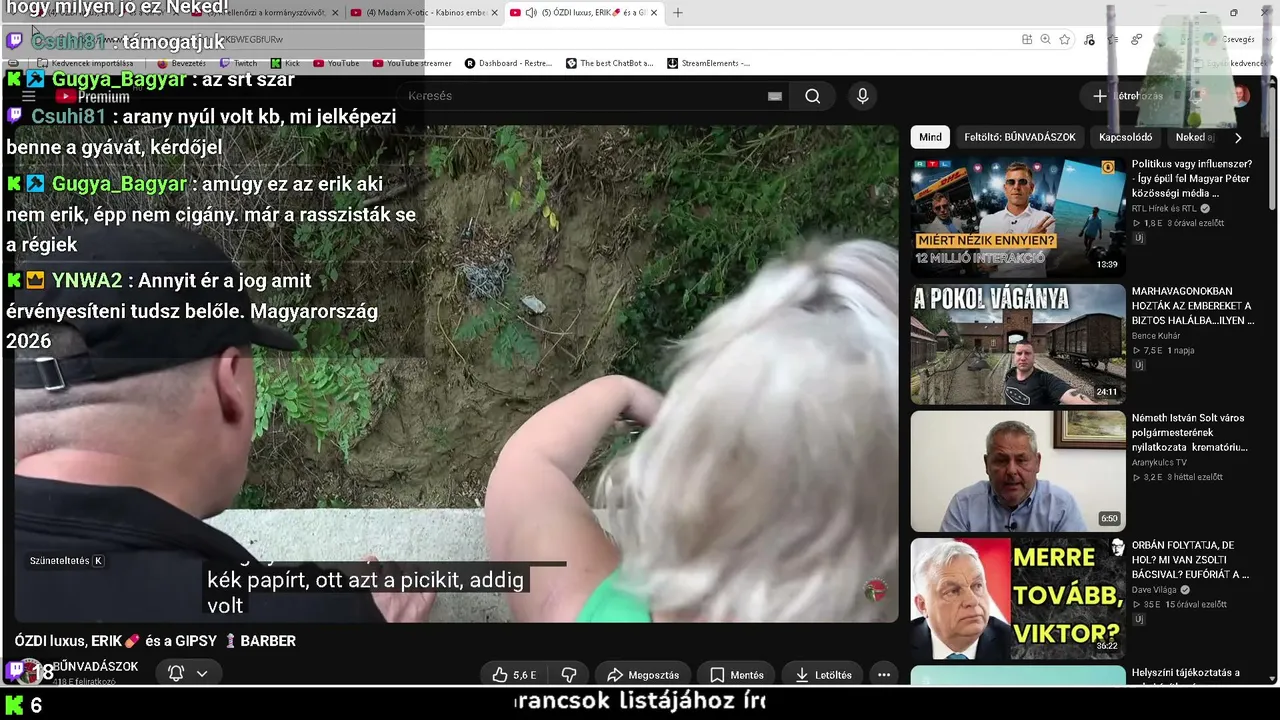
Task: Open 'Németh István Solt város polgármesterének' title
Action: pyautogui.click(x=1190, y=432)
